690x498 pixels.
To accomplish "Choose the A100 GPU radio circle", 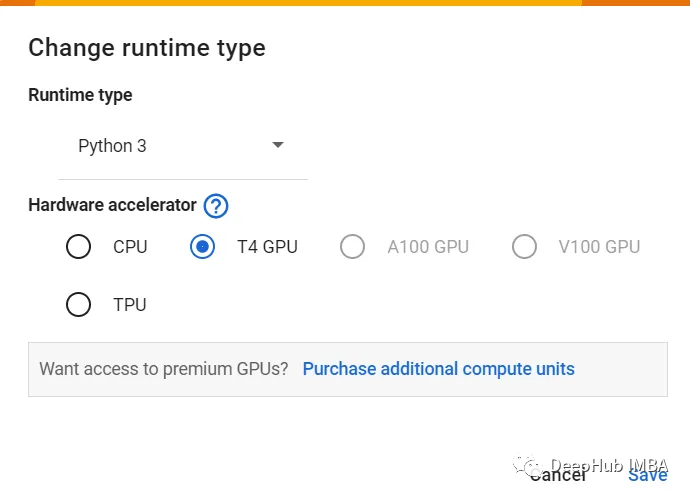I will tap(352, 246).
